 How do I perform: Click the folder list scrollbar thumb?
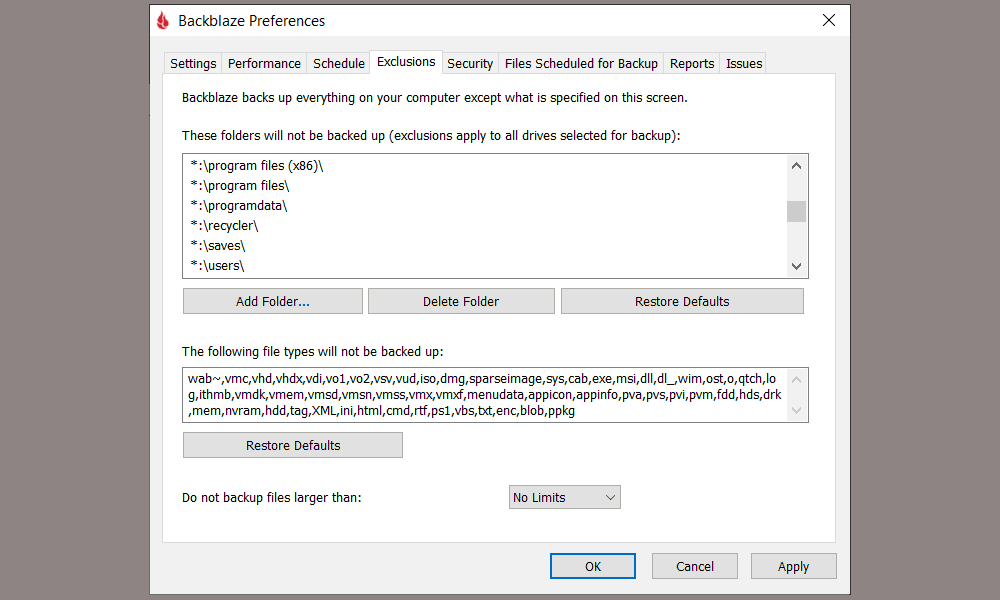pos(796,212)
